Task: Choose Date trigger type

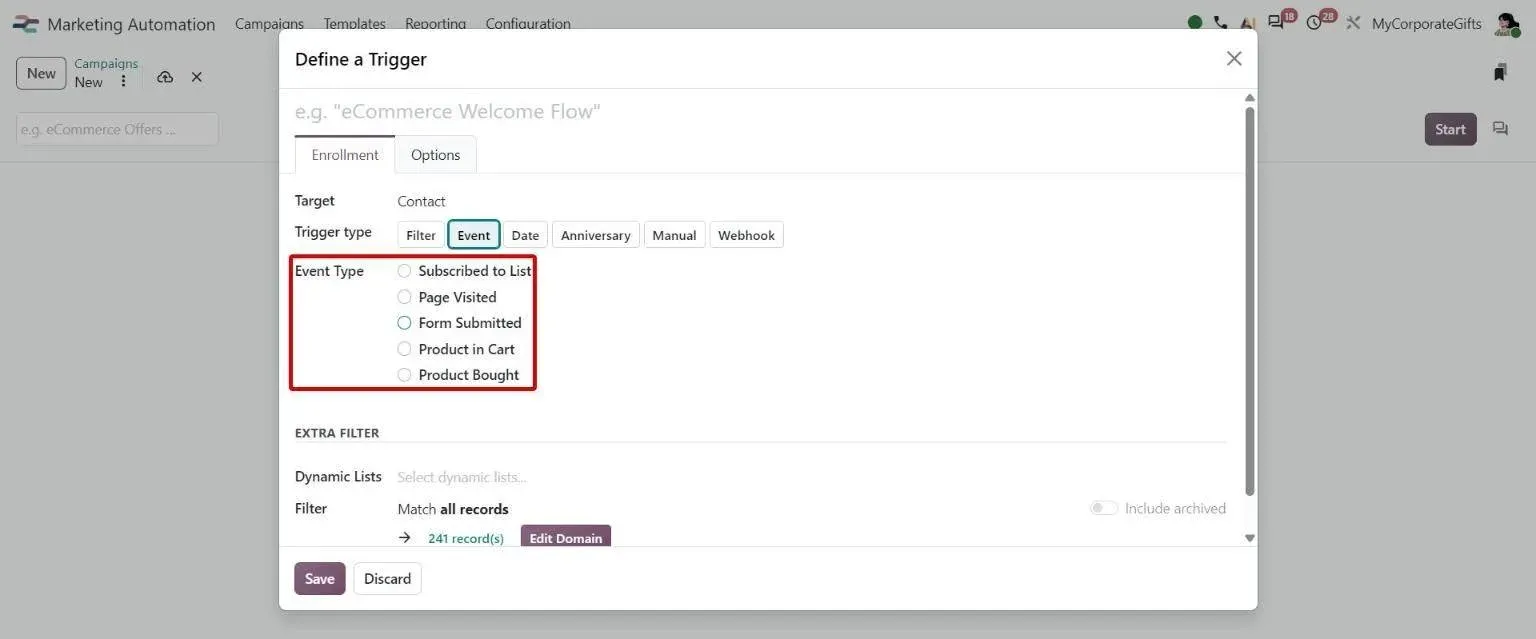Action: 525,235
